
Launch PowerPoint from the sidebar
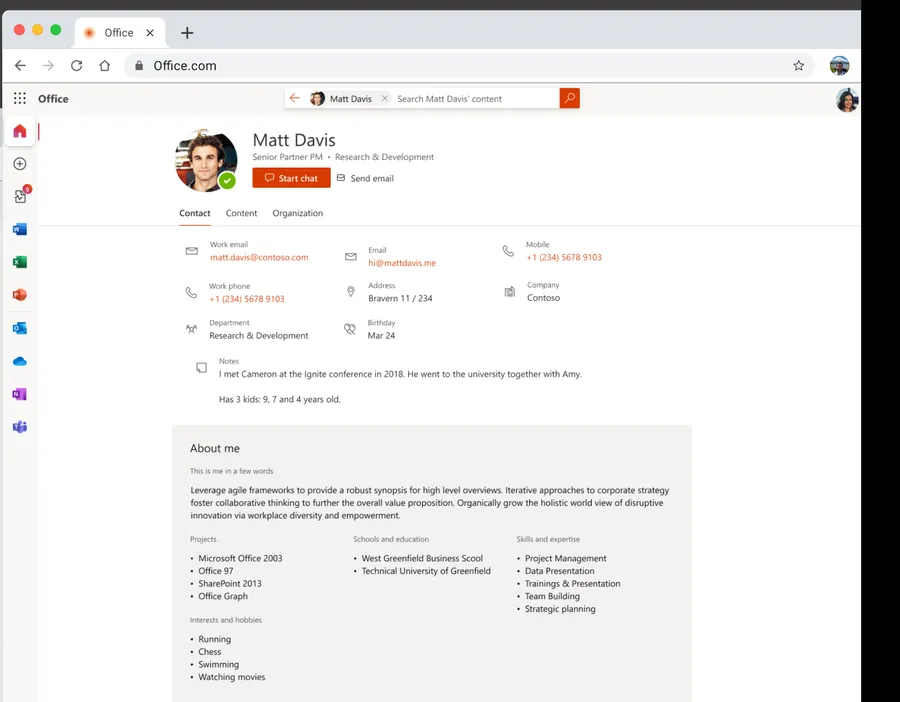click(x=20, y=295)
